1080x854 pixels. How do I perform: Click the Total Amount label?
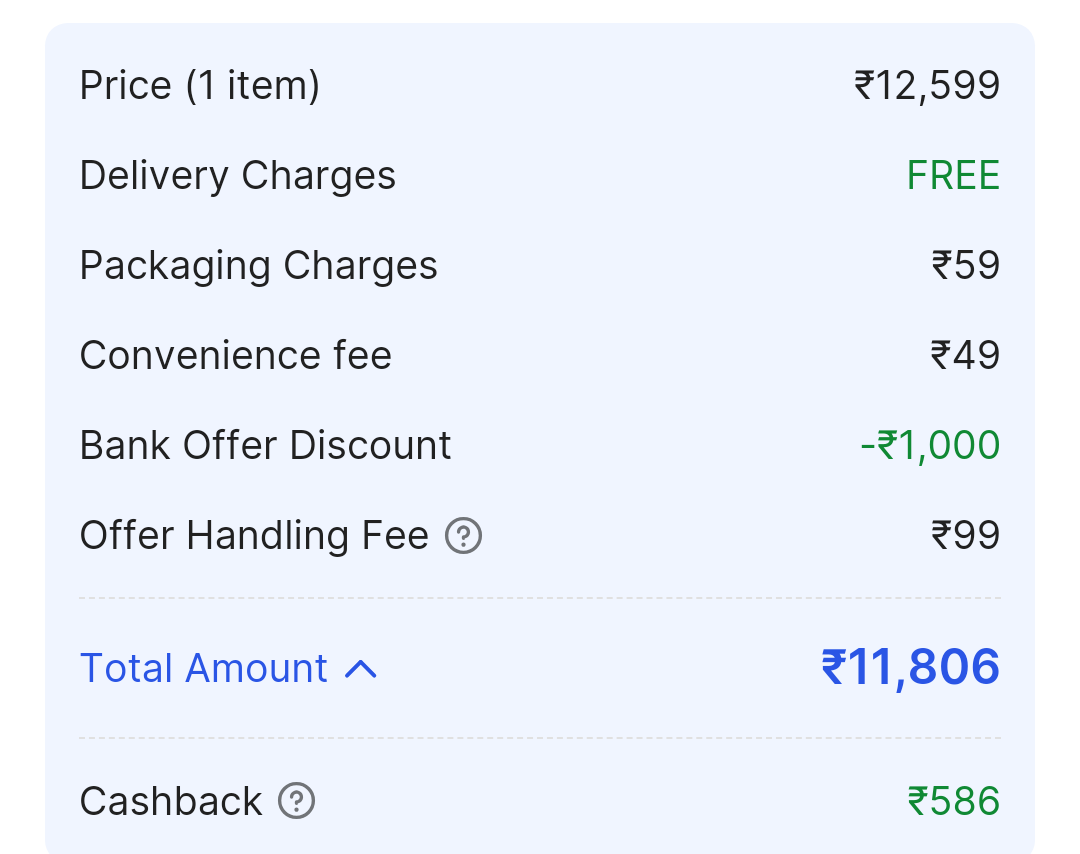tap(204, 668)
